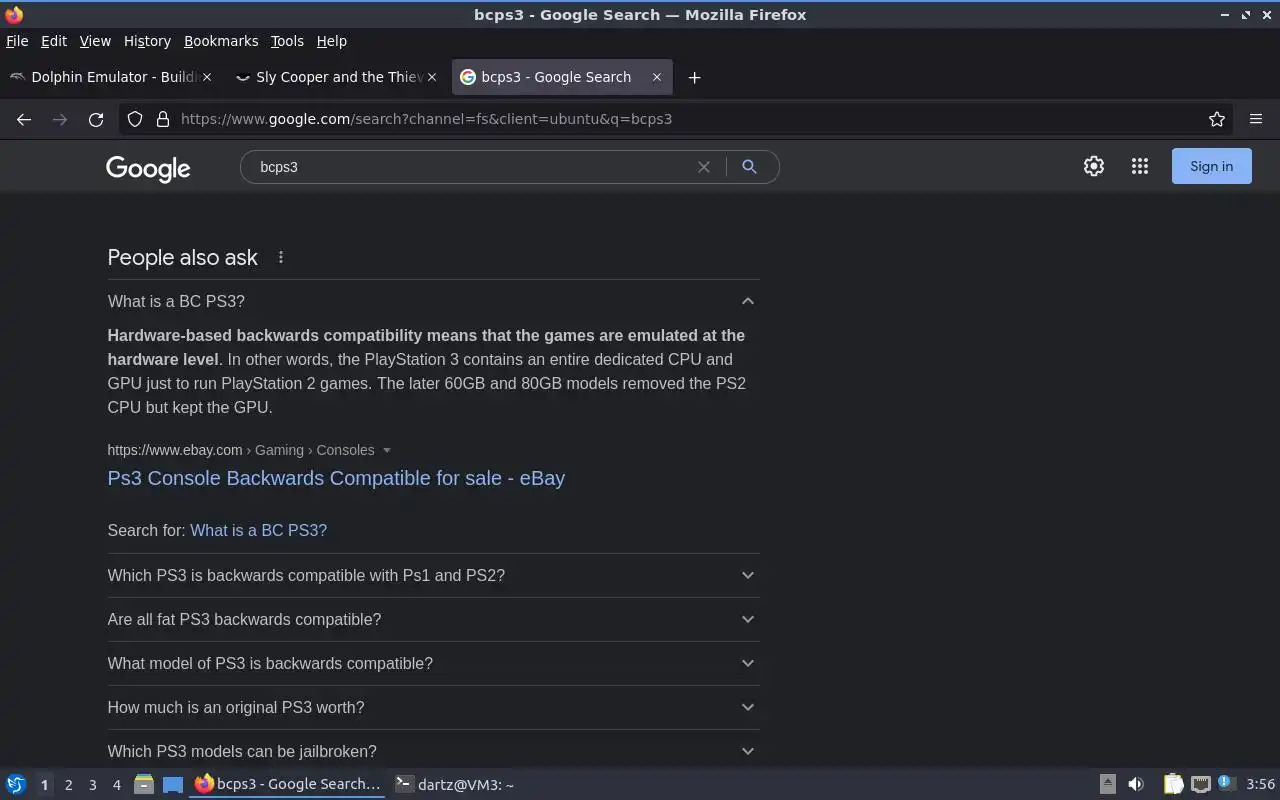Close the Sly Cooper tab
Screen dimensions: 1280x800
tap(432, 77)
